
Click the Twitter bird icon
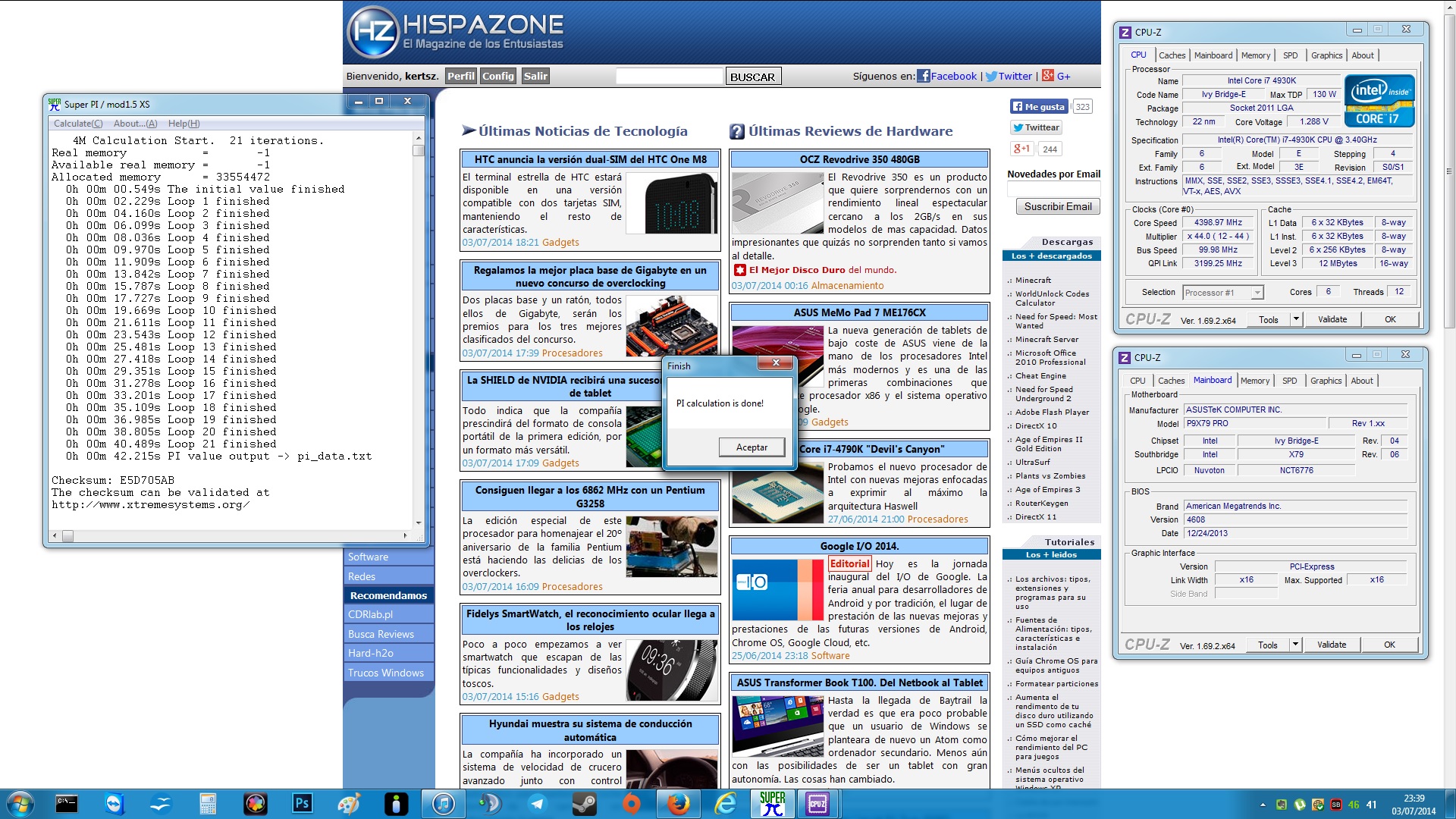[990, 76]
